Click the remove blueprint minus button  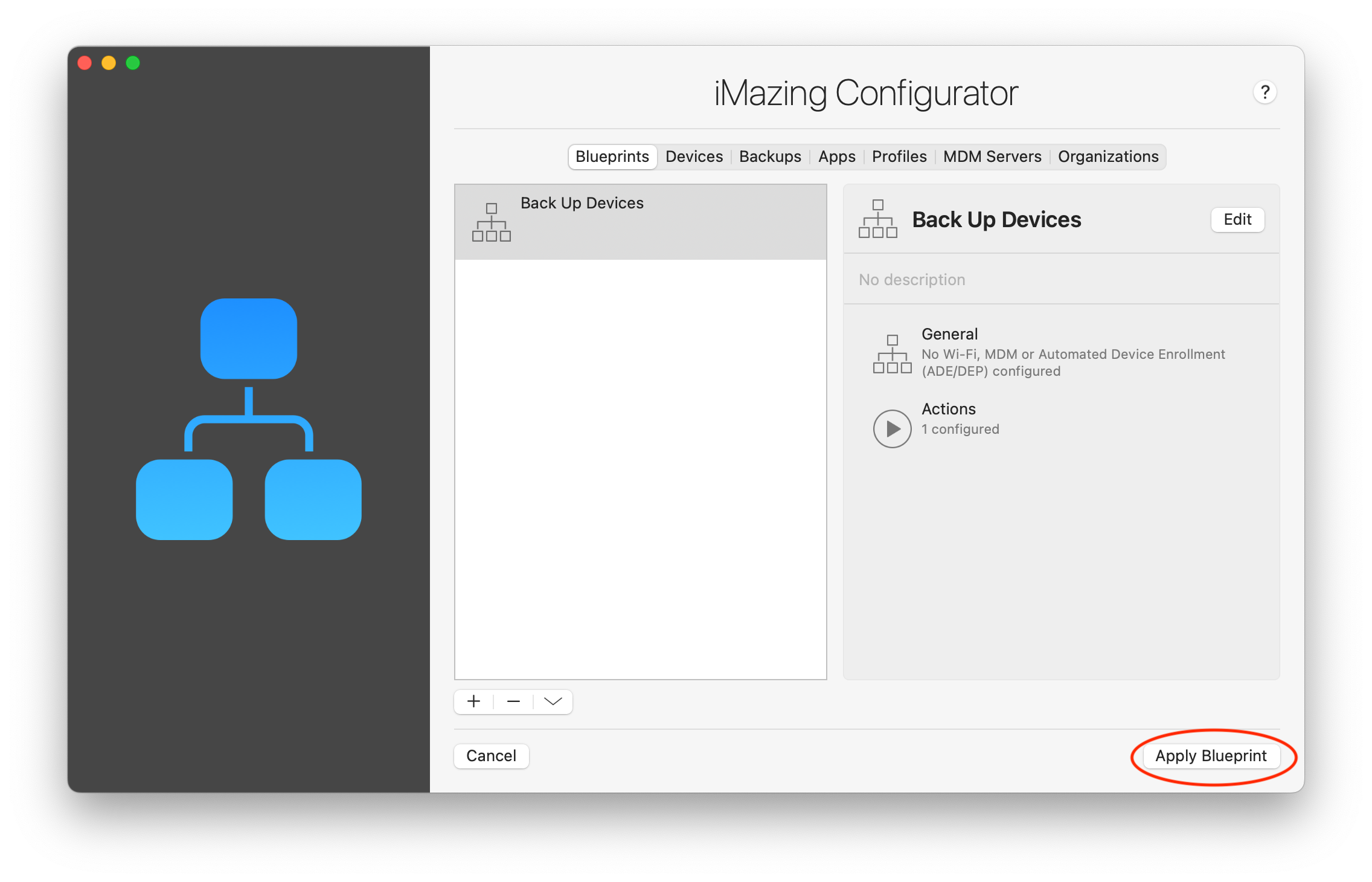513,701
